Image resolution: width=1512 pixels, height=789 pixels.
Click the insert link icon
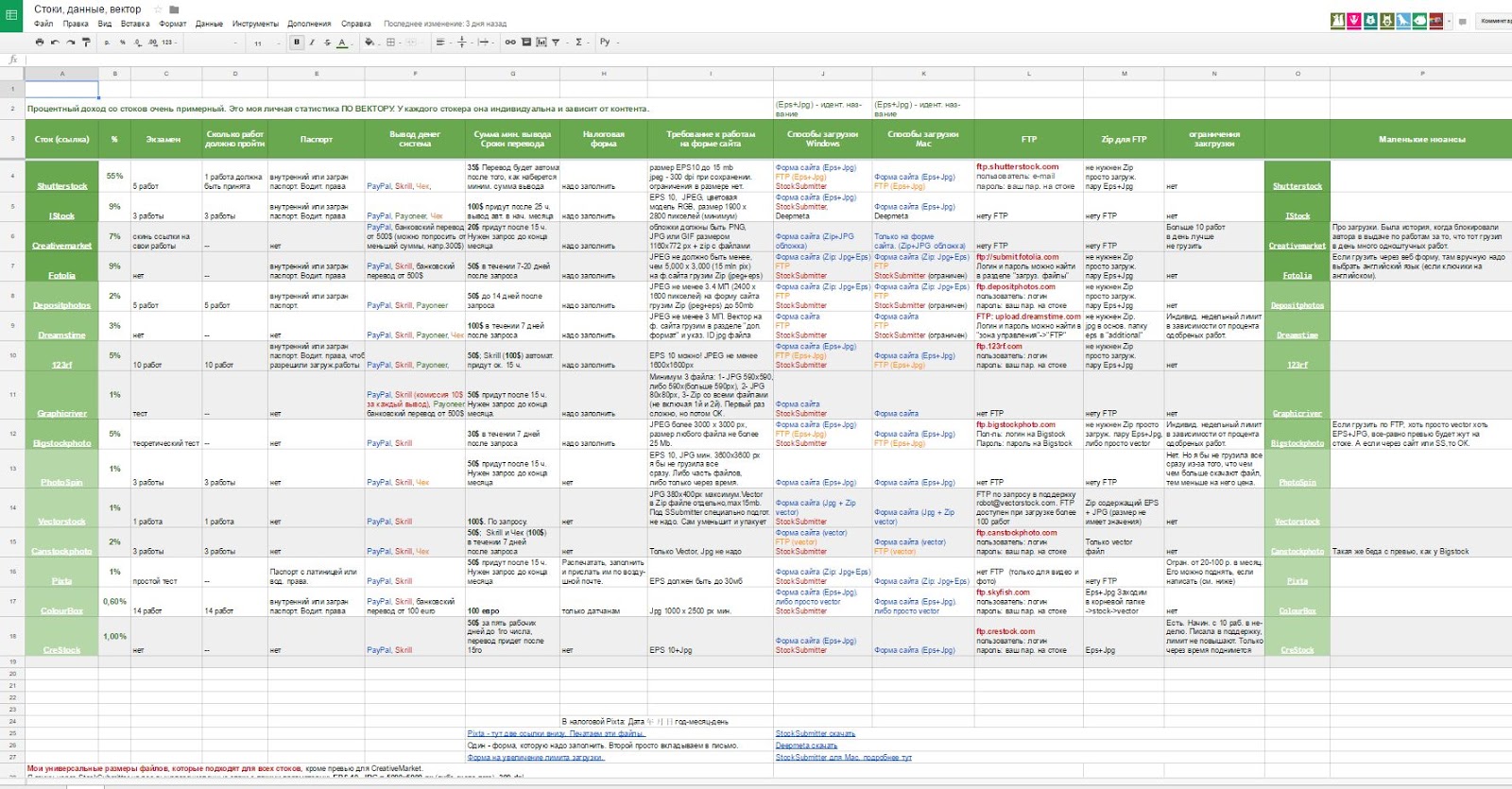510,43
